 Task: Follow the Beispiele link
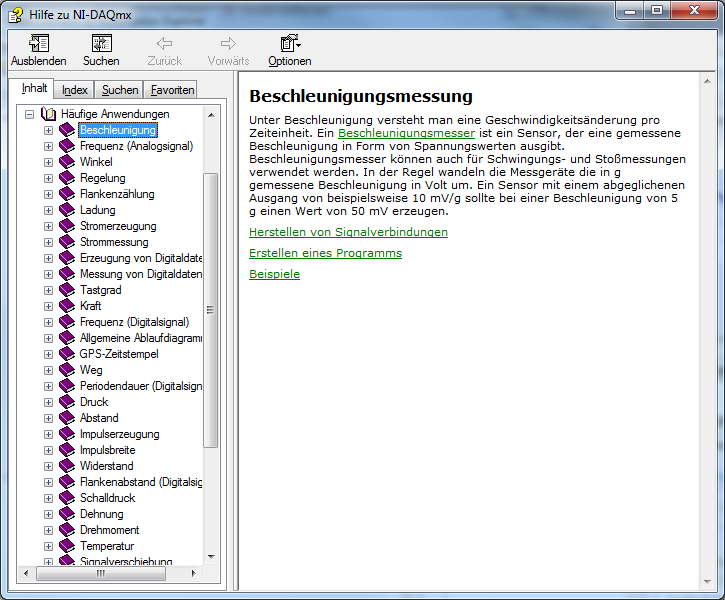point(274,274)
